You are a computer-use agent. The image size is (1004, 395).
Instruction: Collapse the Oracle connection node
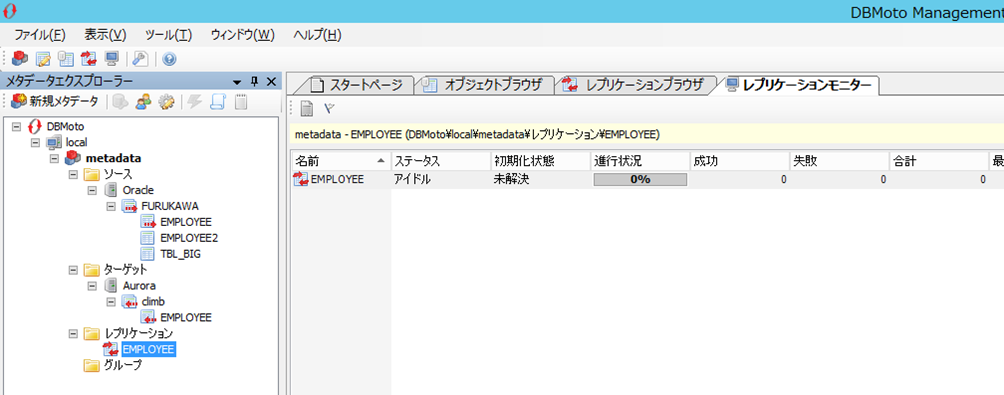point(92,190)
